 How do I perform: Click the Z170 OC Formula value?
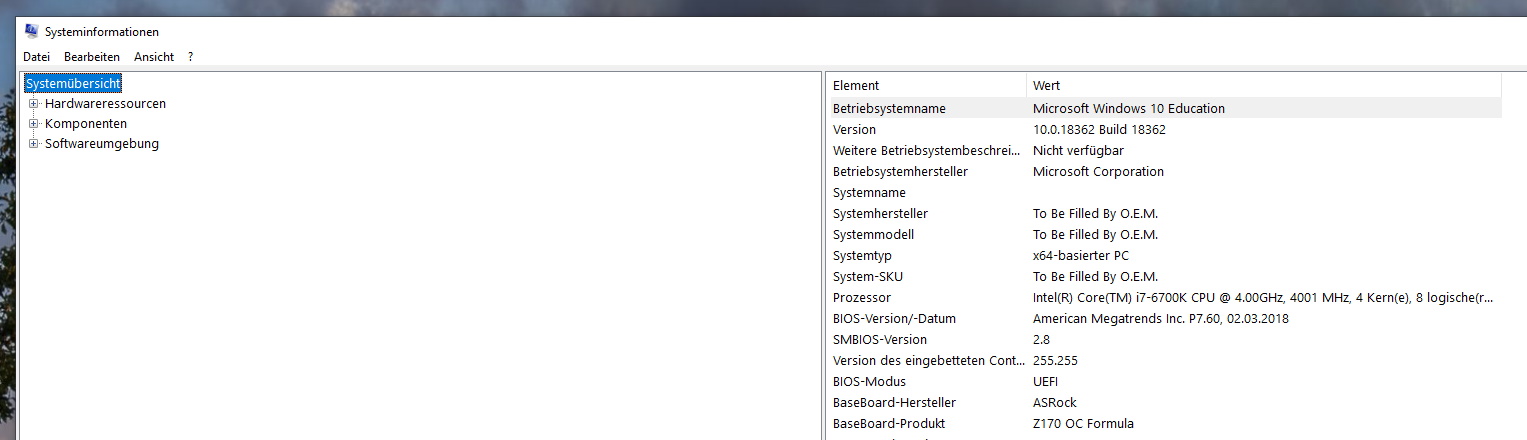1083,423
